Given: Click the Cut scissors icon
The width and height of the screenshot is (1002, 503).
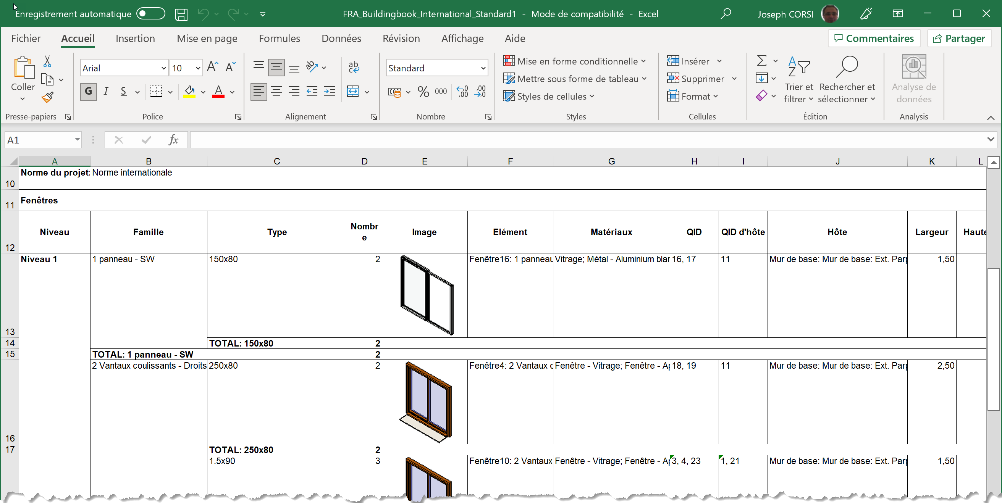Looking at the screenshot, I should 47,62.
